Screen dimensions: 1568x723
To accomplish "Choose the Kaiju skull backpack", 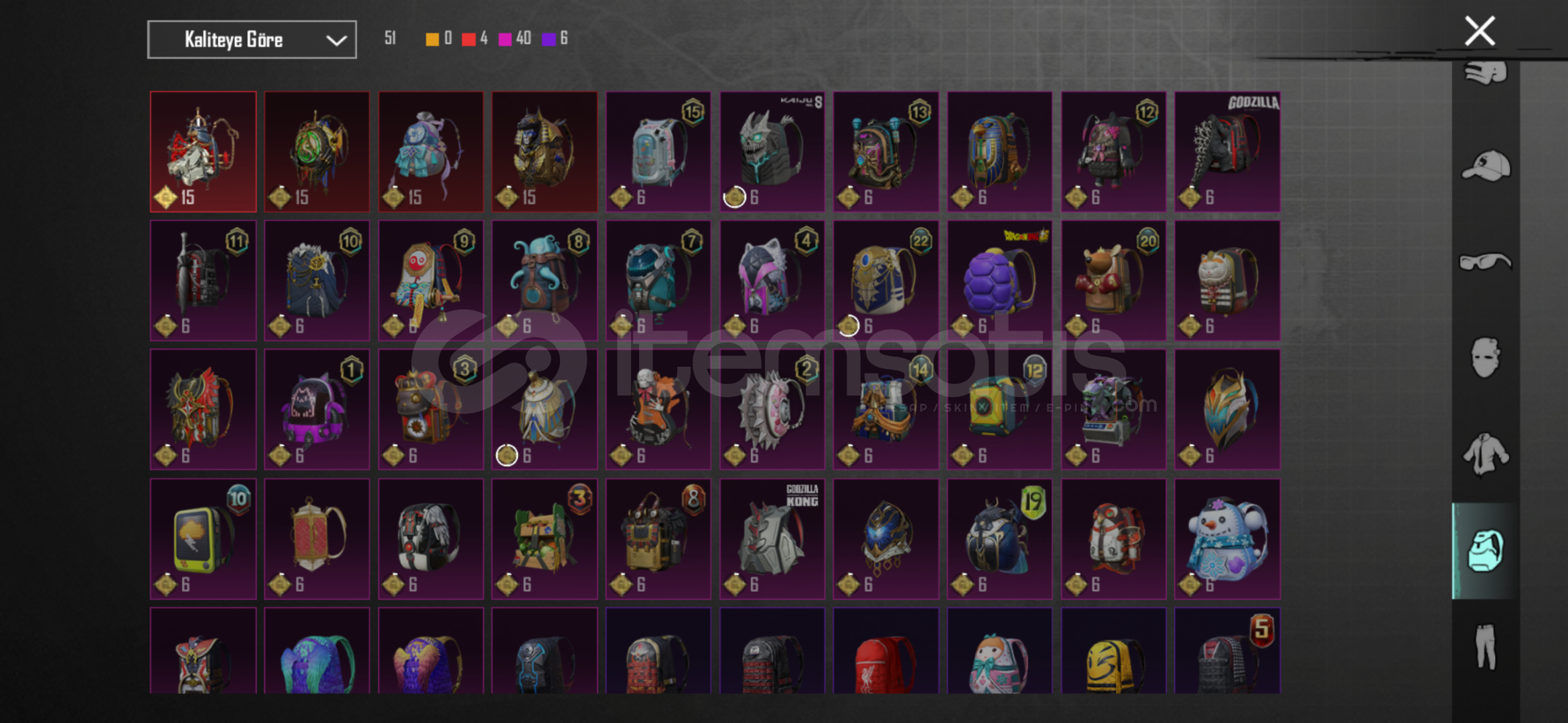I will tap(772, 152).
